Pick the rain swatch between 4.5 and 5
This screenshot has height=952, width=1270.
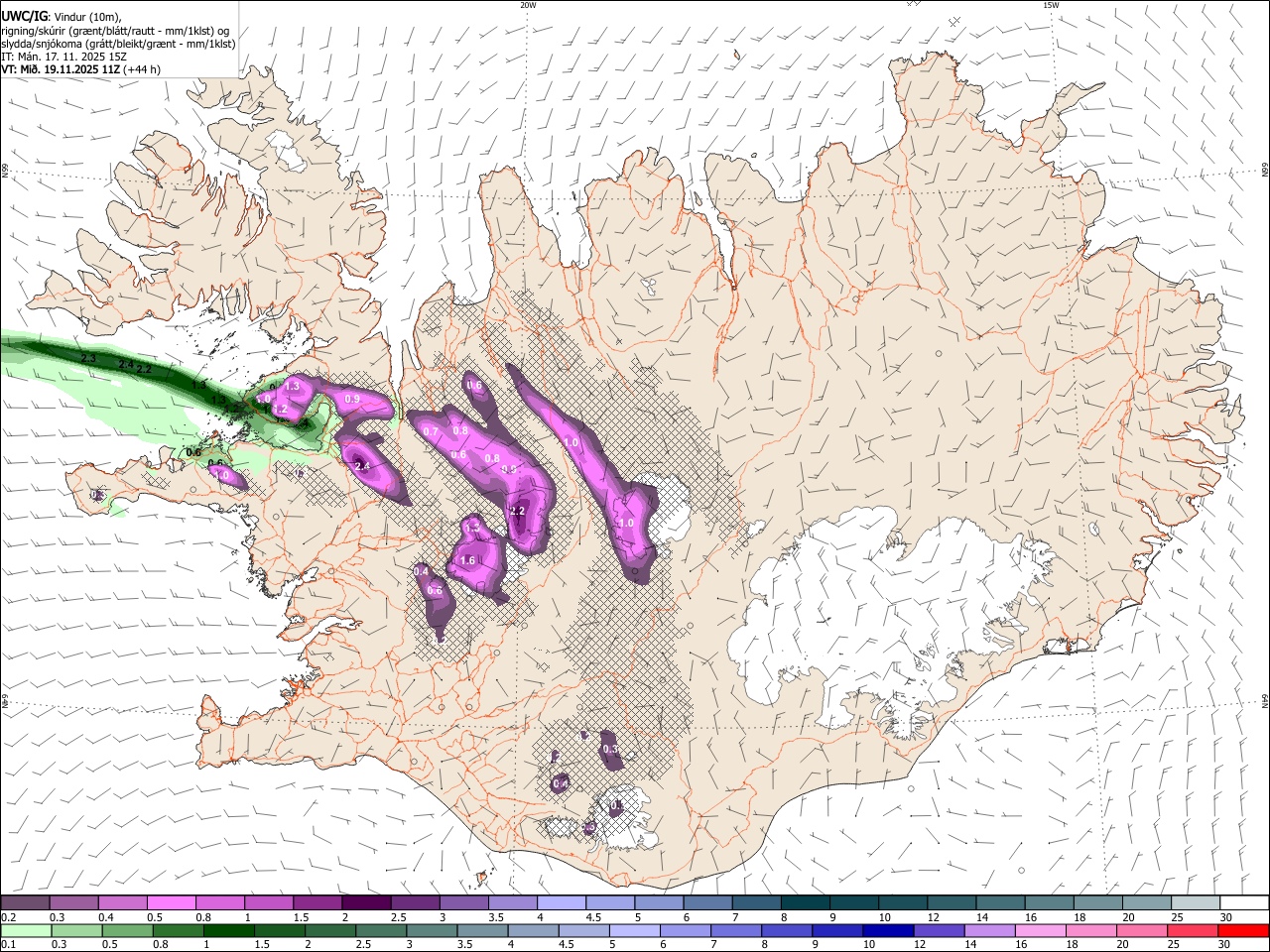584,930
